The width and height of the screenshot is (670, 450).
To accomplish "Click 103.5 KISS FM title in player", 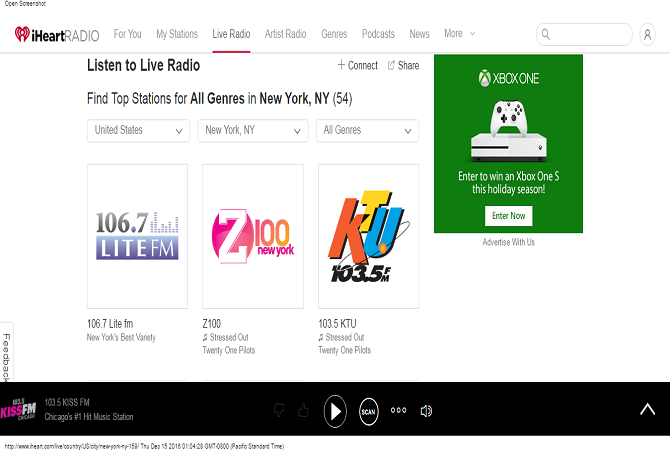I will (67, 402).
